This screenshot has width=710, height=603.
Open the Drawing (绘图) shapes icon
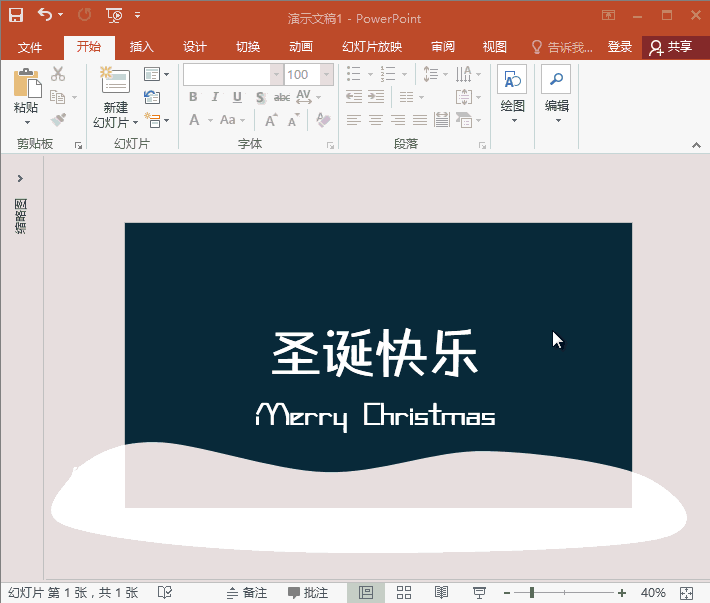click(512, 81)
